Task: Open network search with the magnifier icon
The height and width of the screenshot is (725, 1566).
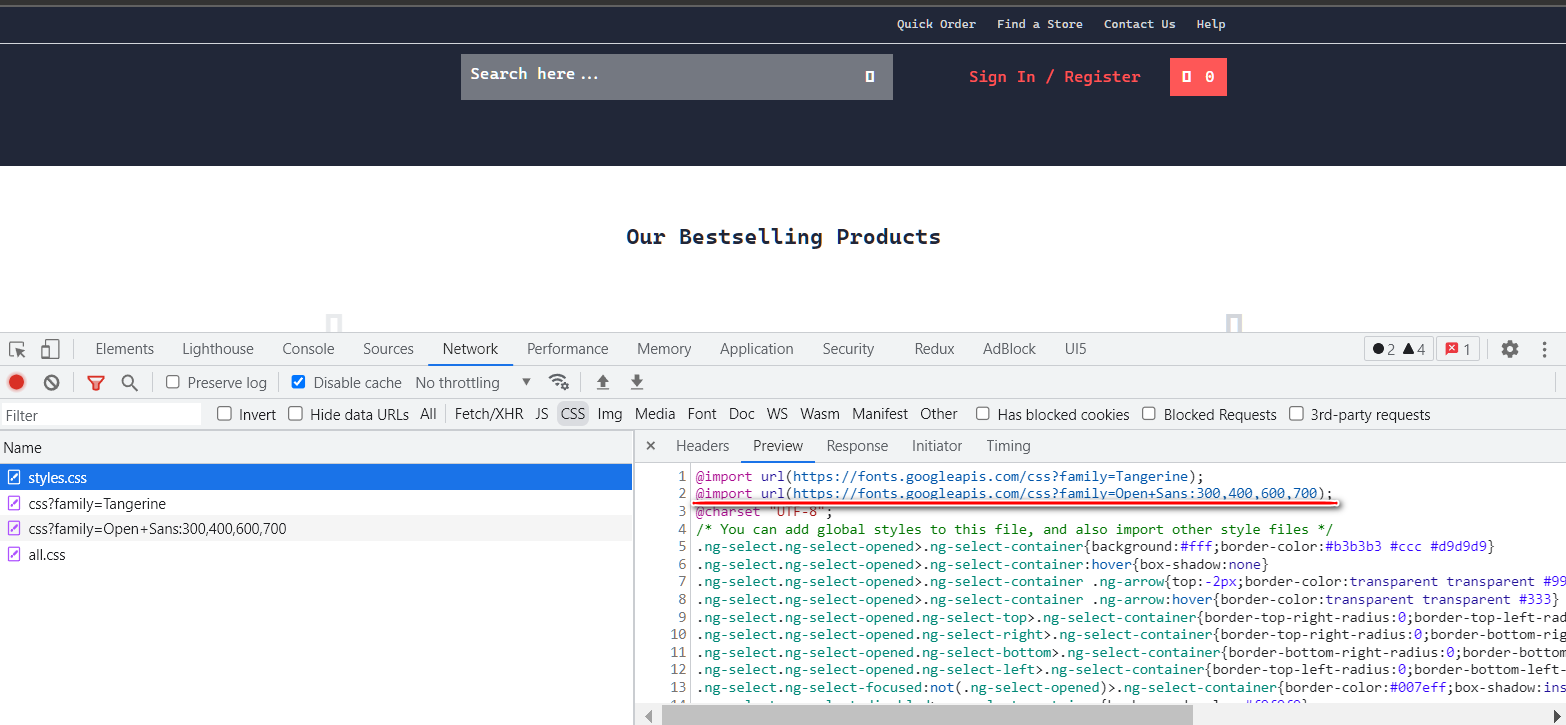Action: 129,382
